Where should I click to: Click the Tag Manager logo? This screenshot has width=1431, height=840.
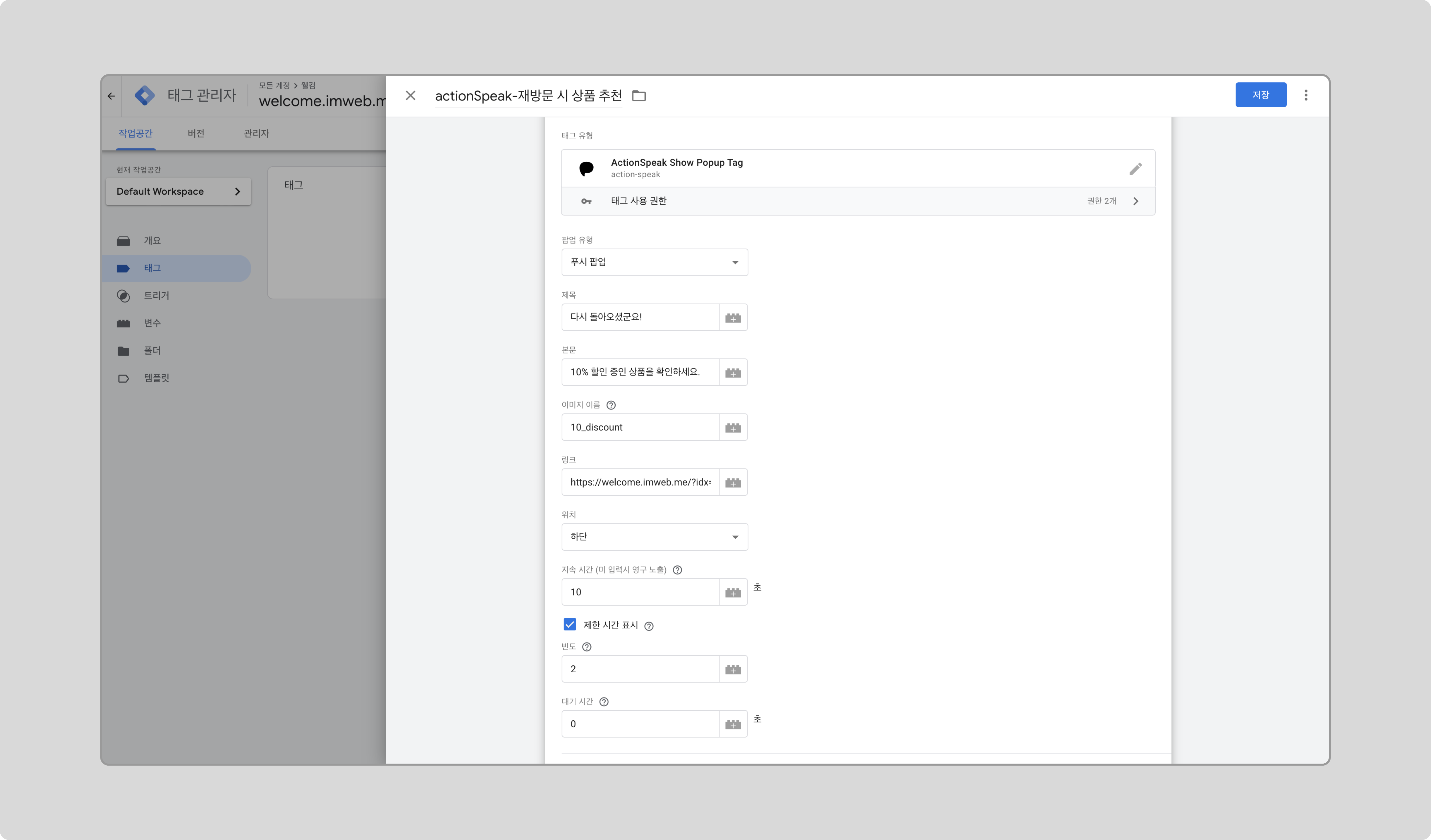pos(145,95)
